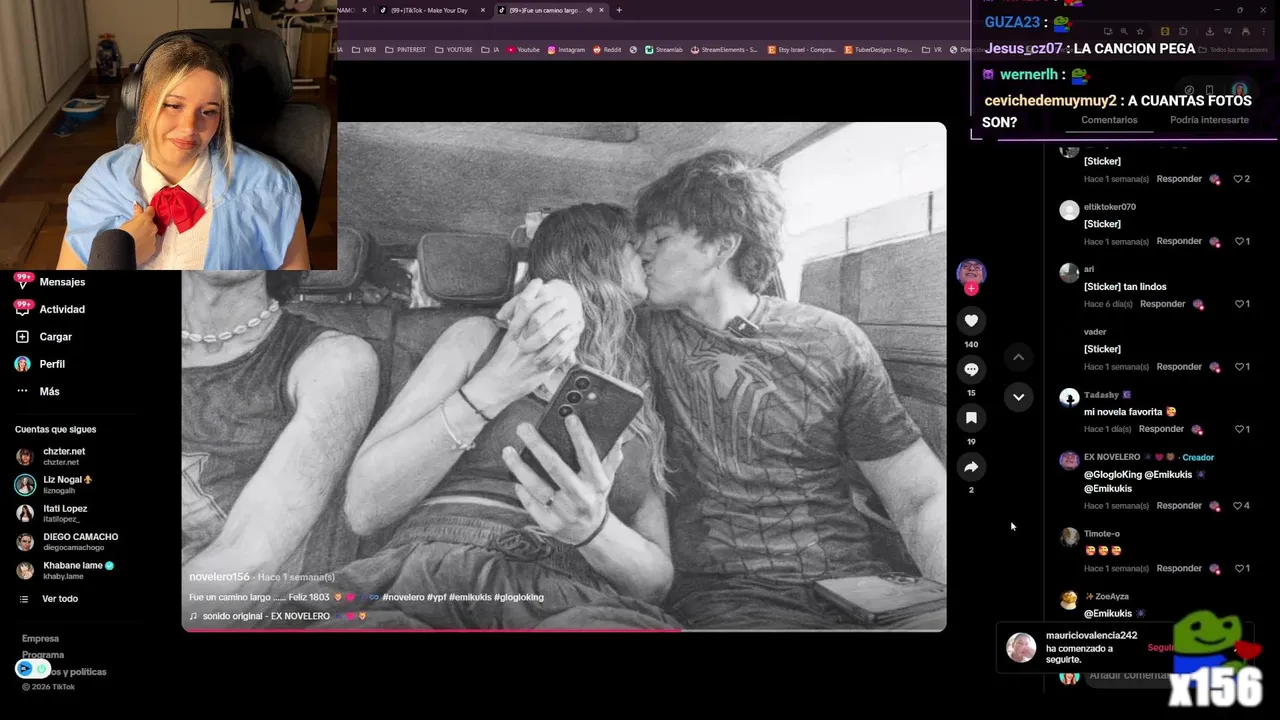Open DIEGO CAMACHO followed account
Image resolution: width=1280 pixels, height=720 pixels.
click(x=67, y=541)
